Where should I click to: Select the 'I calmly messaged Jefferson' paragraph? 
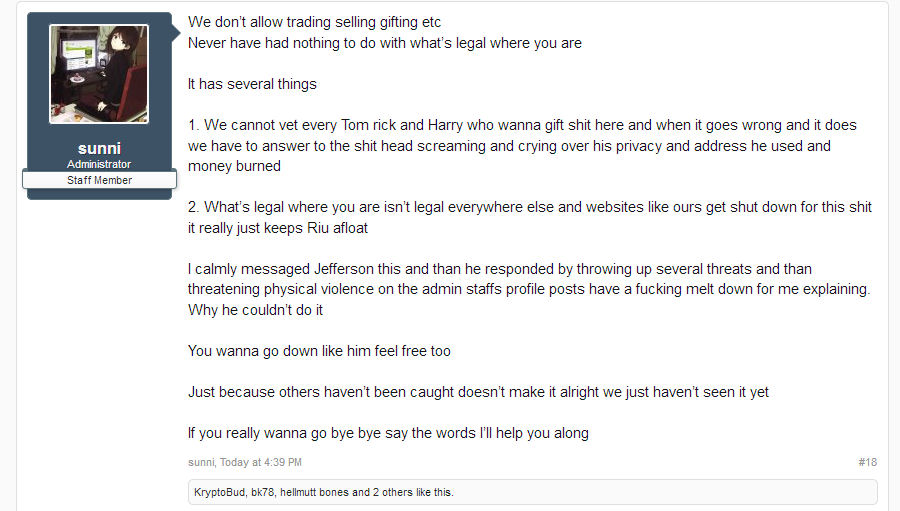tap(529, 289)
